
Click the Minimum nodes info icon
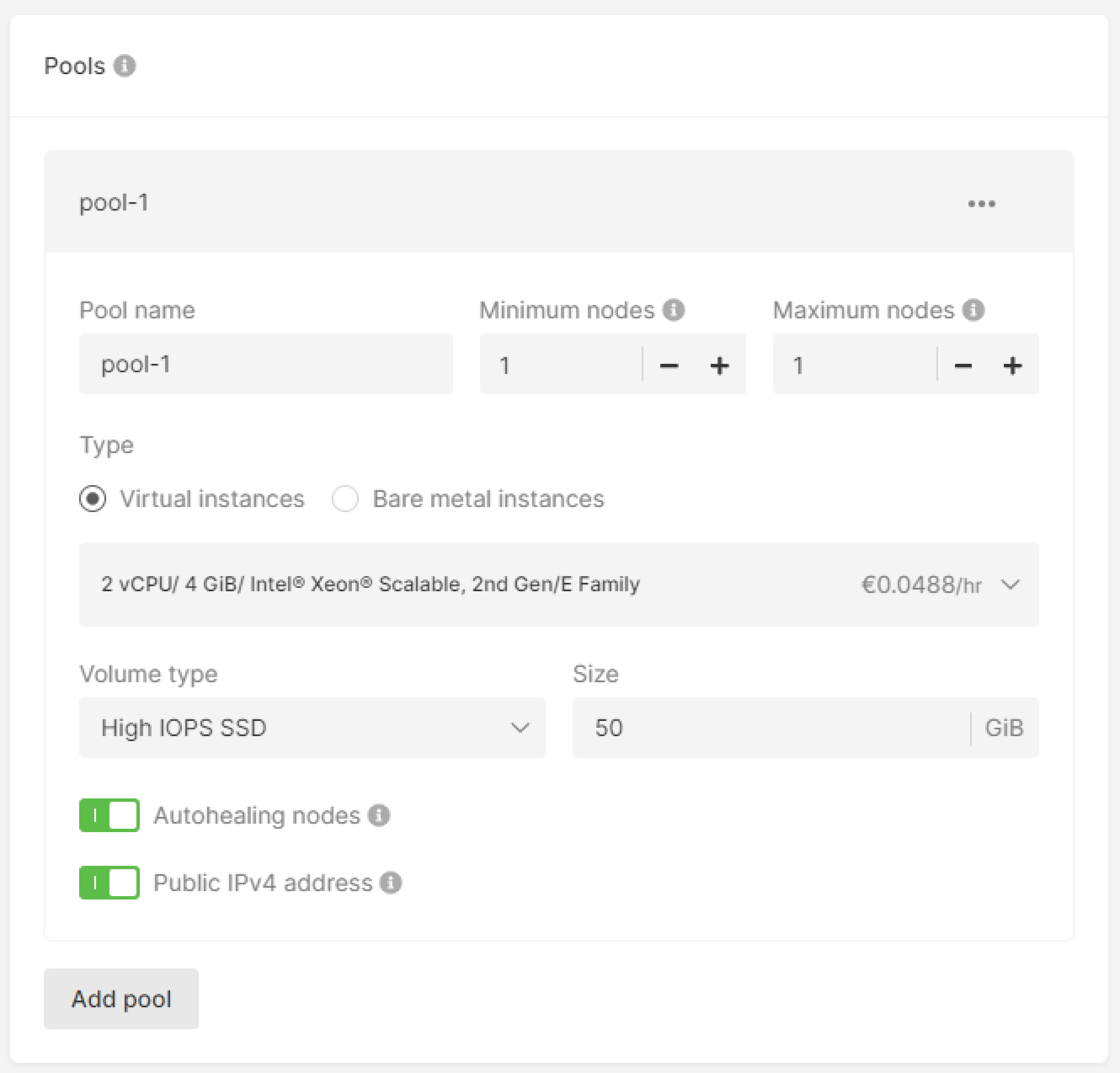673,310
